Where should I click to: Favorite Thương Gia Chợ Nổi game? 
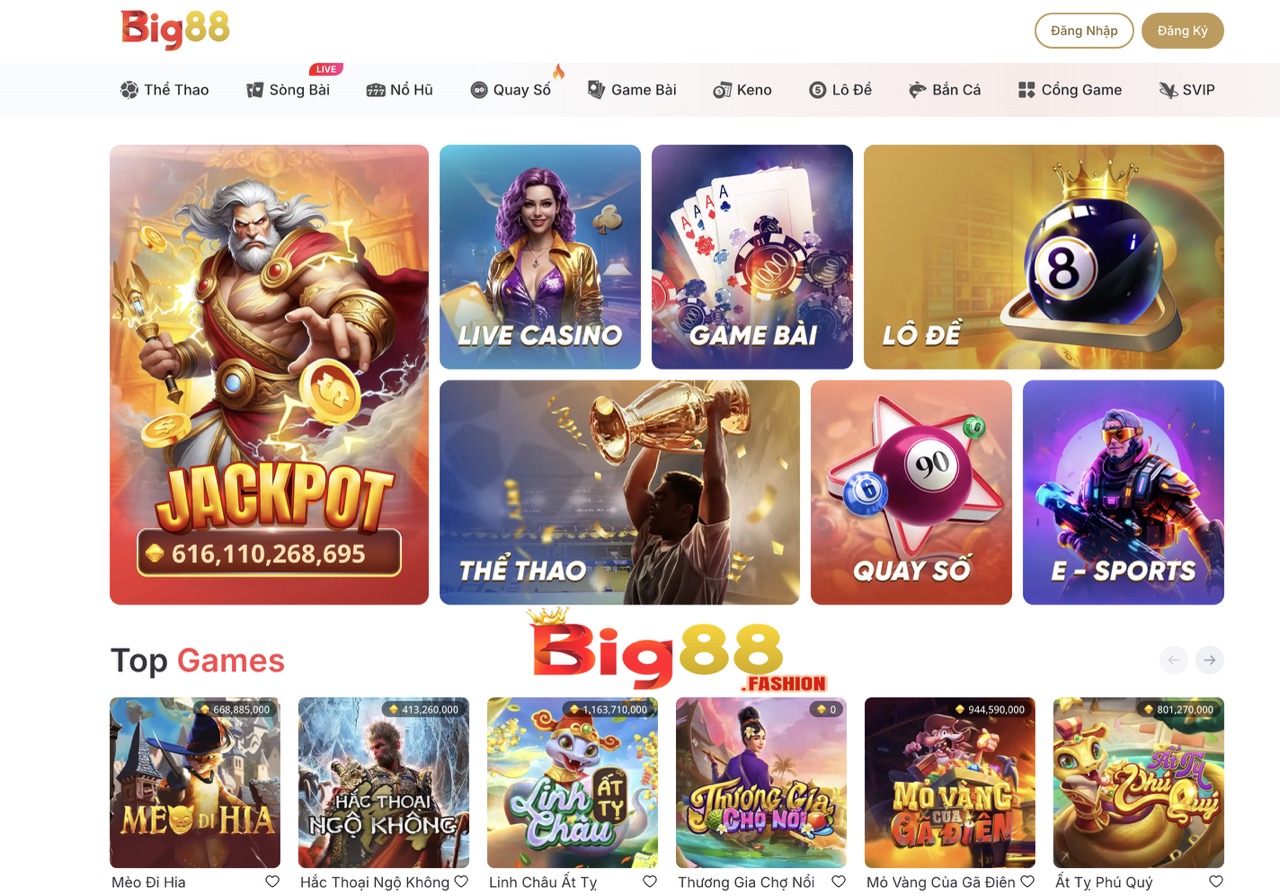[x=839, y=882]
